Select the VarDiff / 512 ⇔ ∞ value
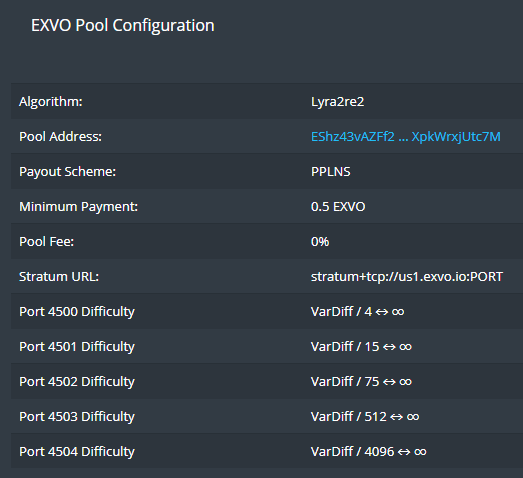The image size is (523, 478). click(365, 417)
